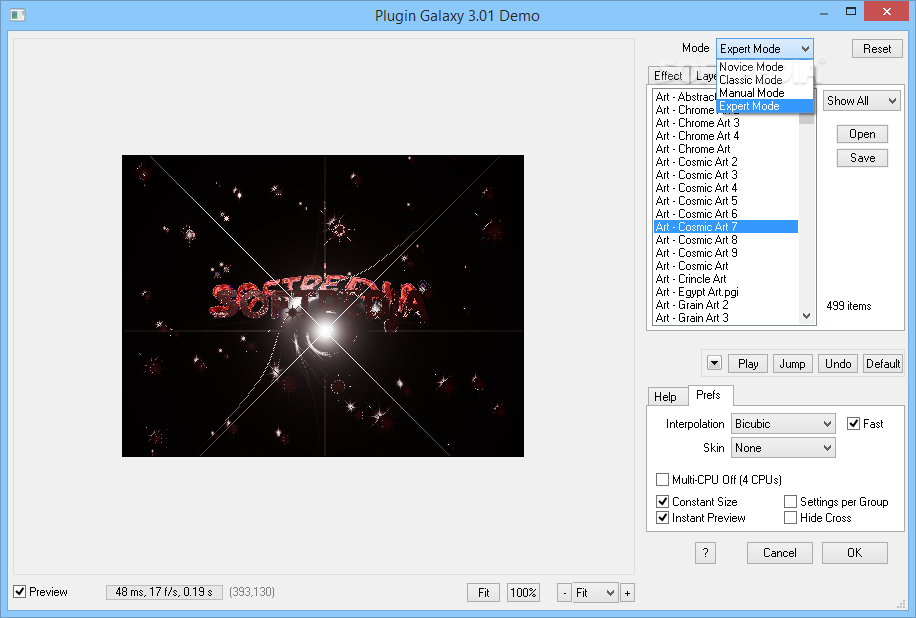
Task: Select Art - Cosmic Art 9 effect
Action: pyautogui.click(x=726, y=252)
